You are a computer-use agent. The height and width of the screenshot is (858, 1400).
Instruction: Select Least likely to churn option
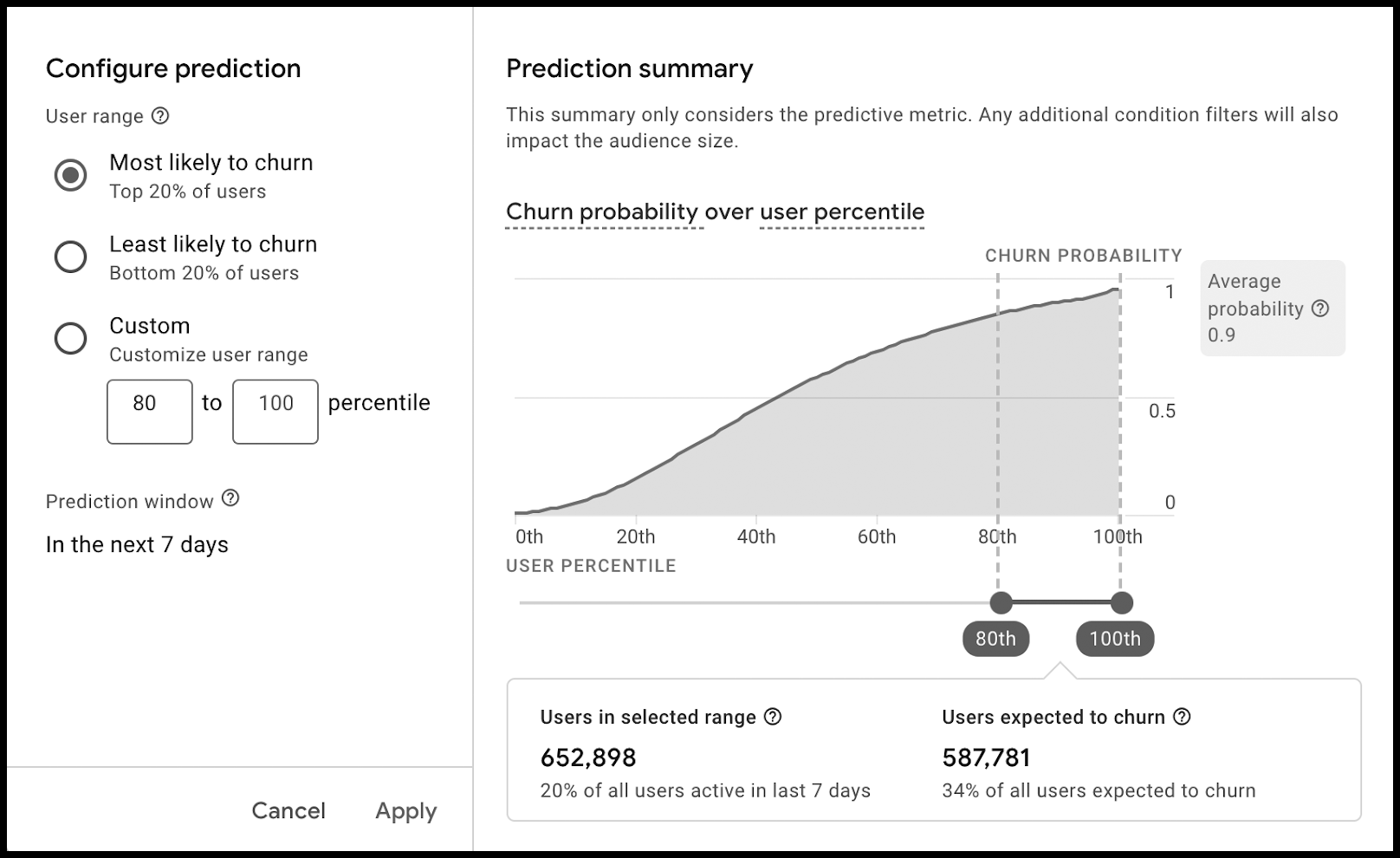(70, 257)
